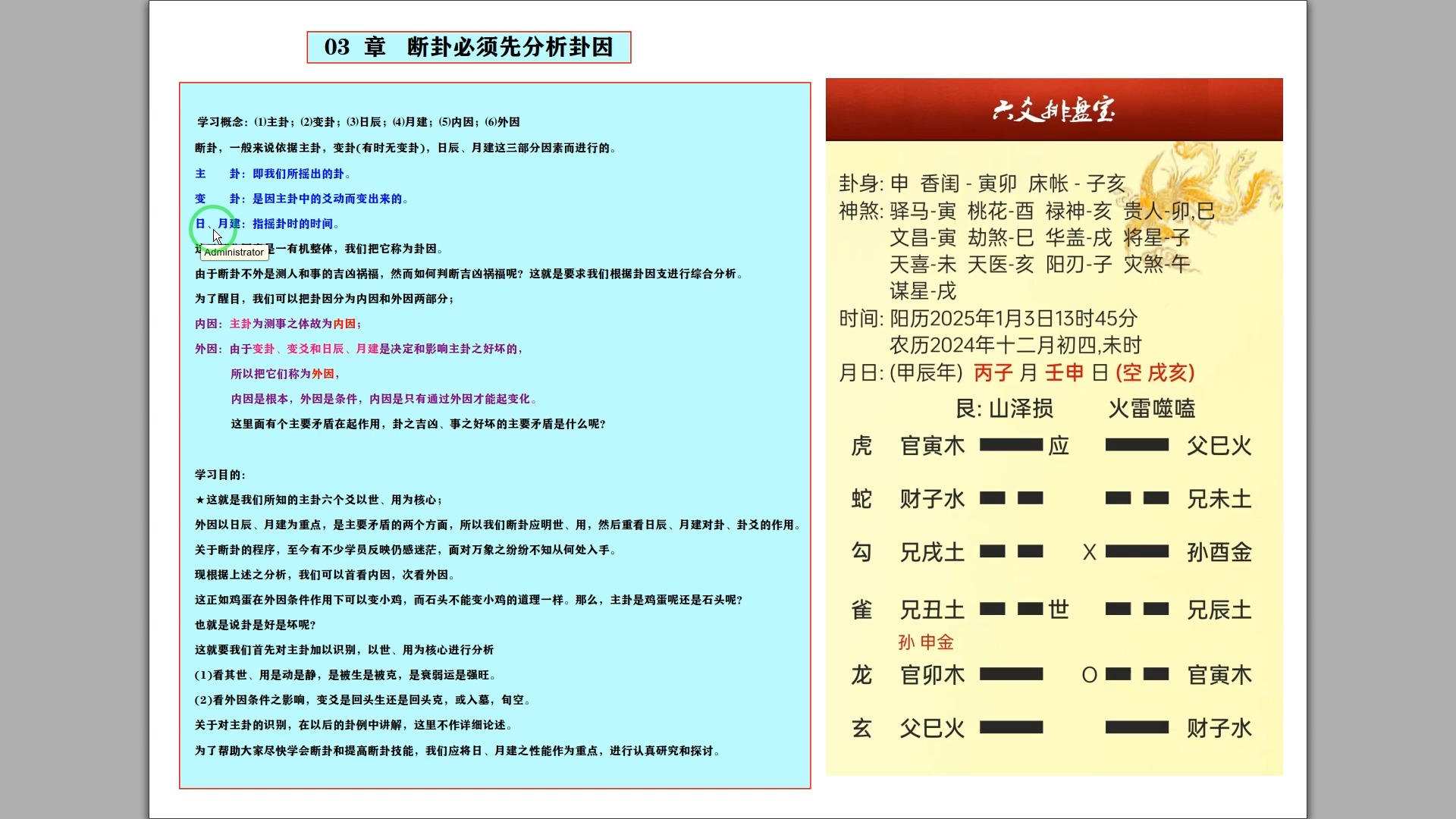The height and width of the screenshot is (819, 1456).
Task: Click the six-beast label '龙'
Action: click(x=861, y=675)
